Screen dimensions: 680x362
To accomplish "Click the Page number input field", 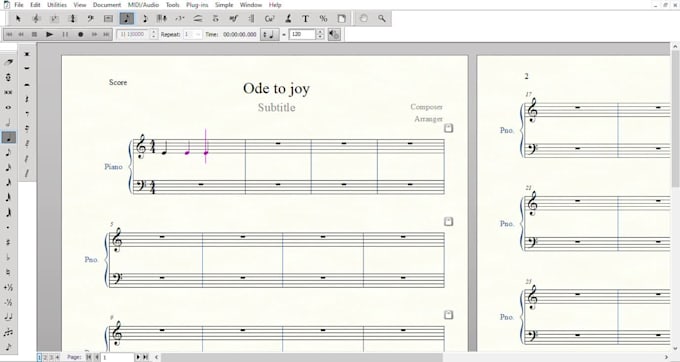I will pos(117,357).
